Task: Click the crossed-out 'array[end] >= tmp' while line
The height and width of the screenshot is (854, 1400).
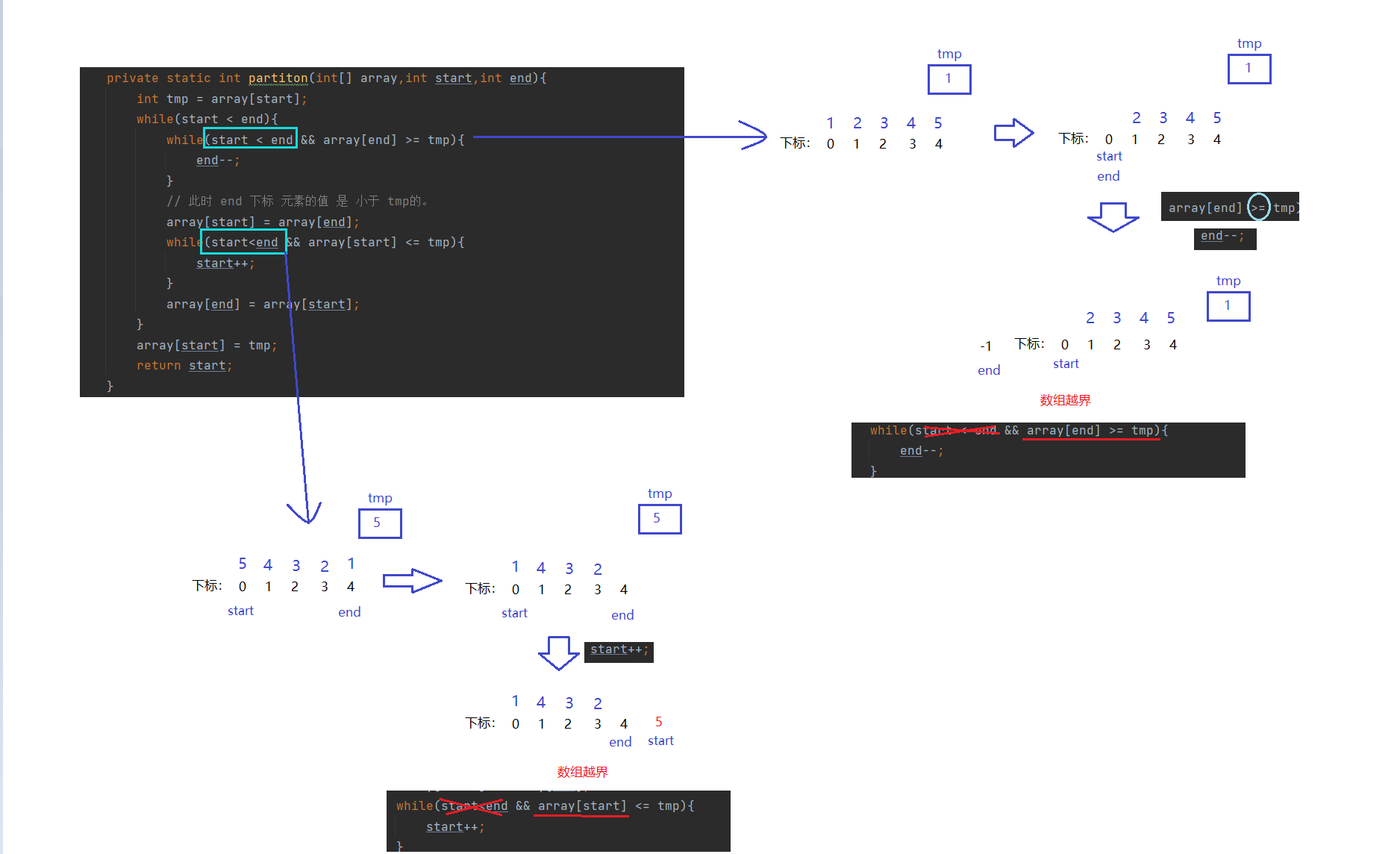Action: (1019, 431)
